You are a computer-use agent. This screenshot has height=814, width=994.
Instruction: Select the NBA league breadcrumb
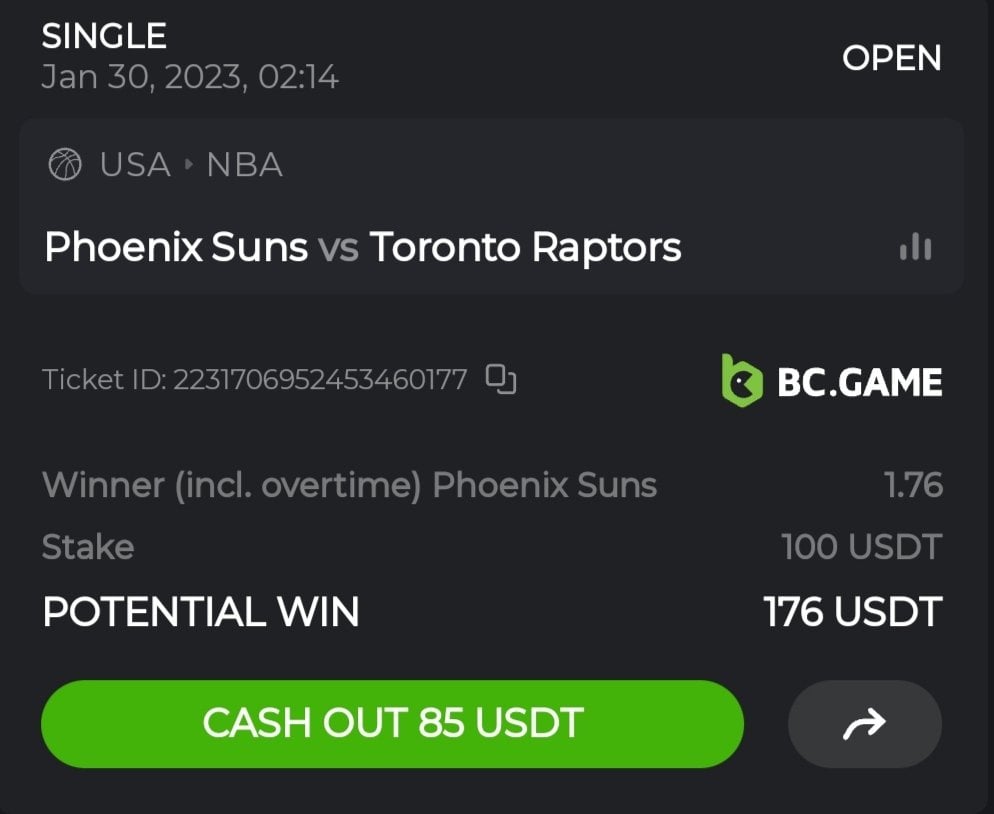click(244, 165)
